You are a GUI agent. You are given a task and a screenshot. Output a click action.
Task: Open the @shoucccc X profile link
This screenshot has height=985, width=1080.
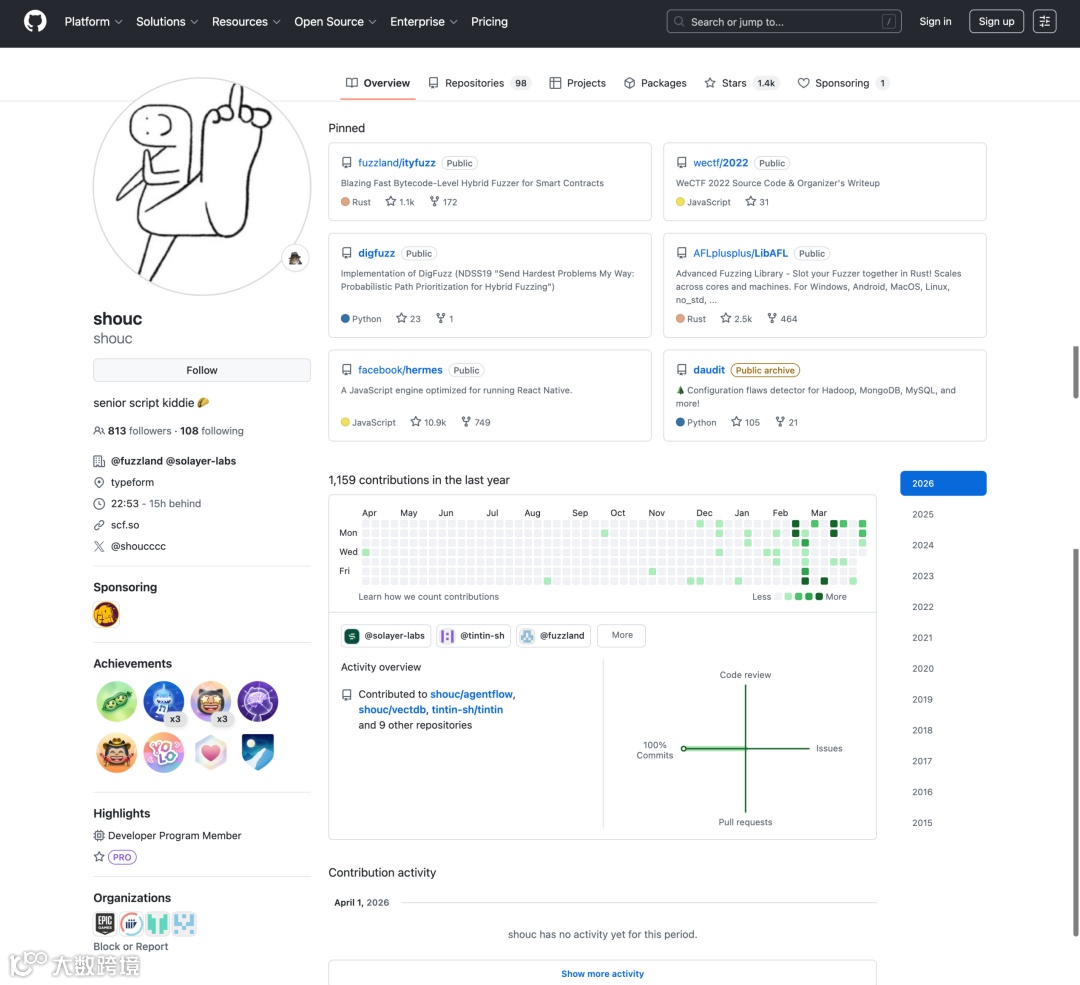click(138, 546)
